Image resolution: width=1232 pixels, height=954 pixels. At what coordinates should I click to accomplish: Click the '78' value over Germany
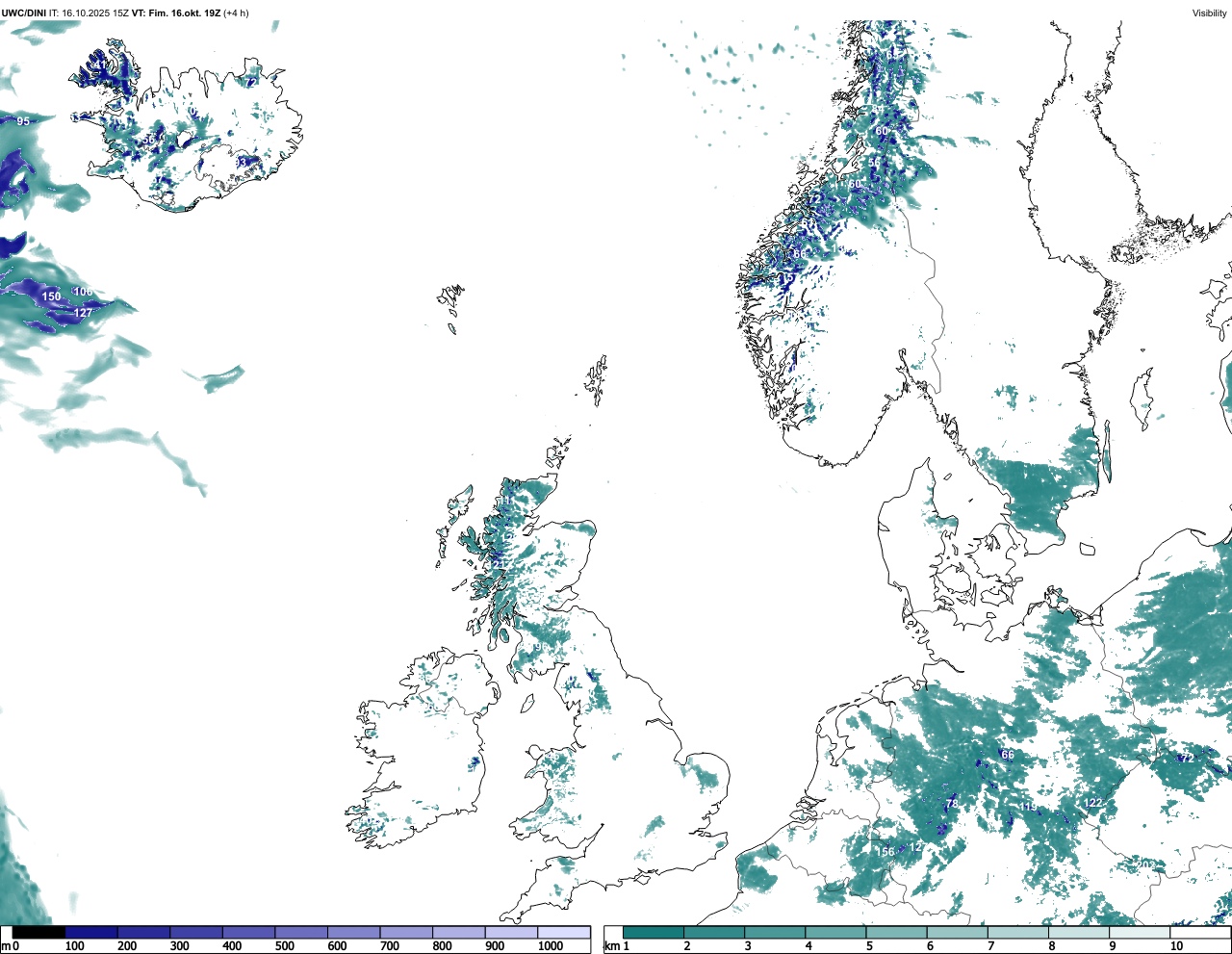click(x=952, y=804)
